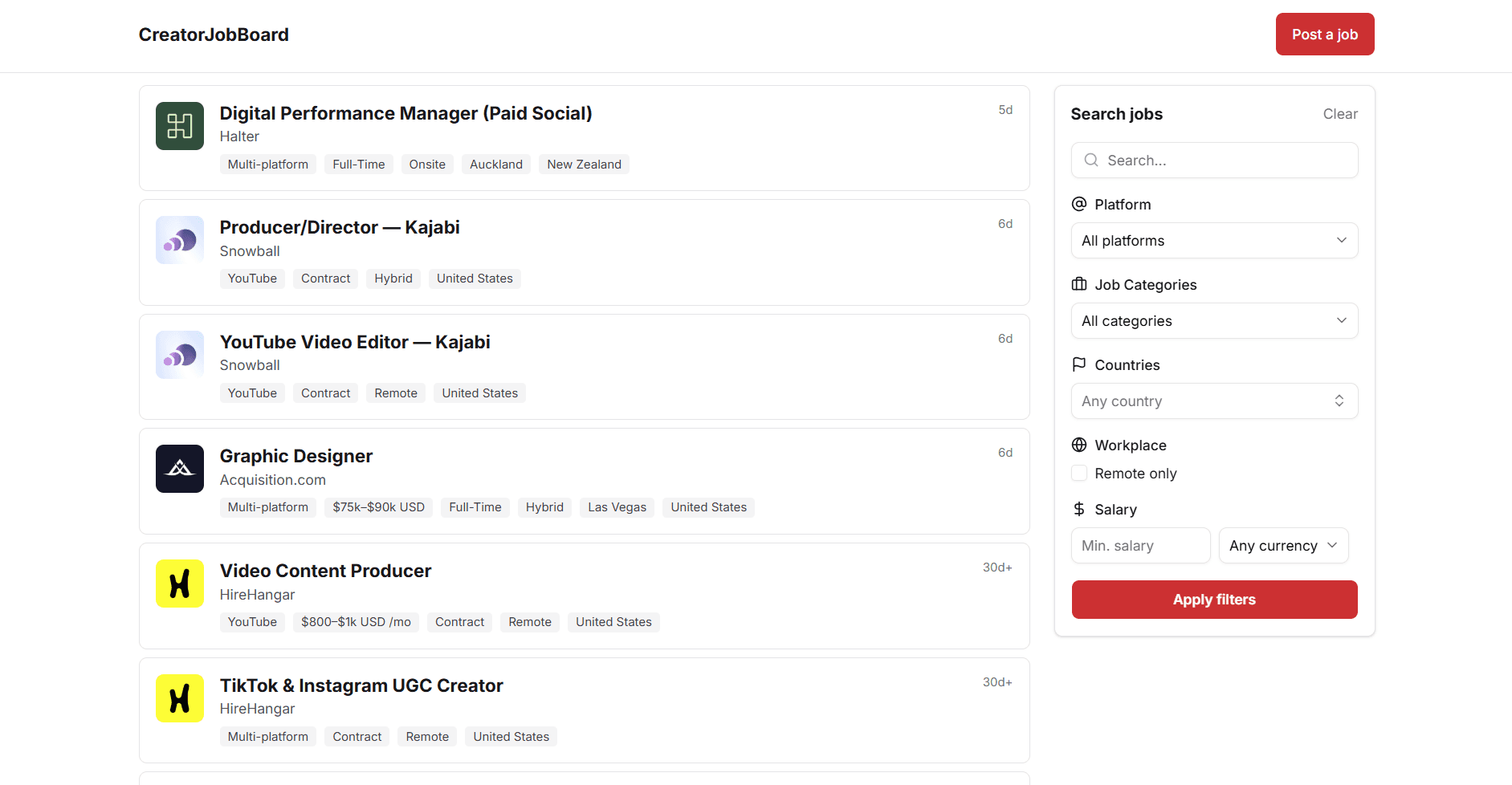Open YouTube Video Editor — Kajabi listing

(355, 342)
